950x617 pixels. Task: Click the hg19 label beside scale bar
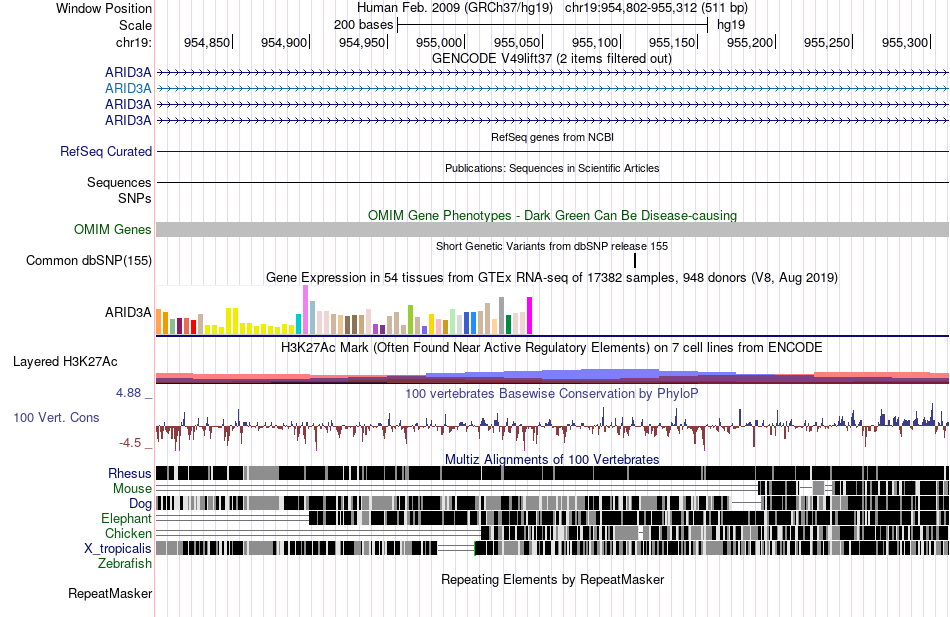click(731, 25)
